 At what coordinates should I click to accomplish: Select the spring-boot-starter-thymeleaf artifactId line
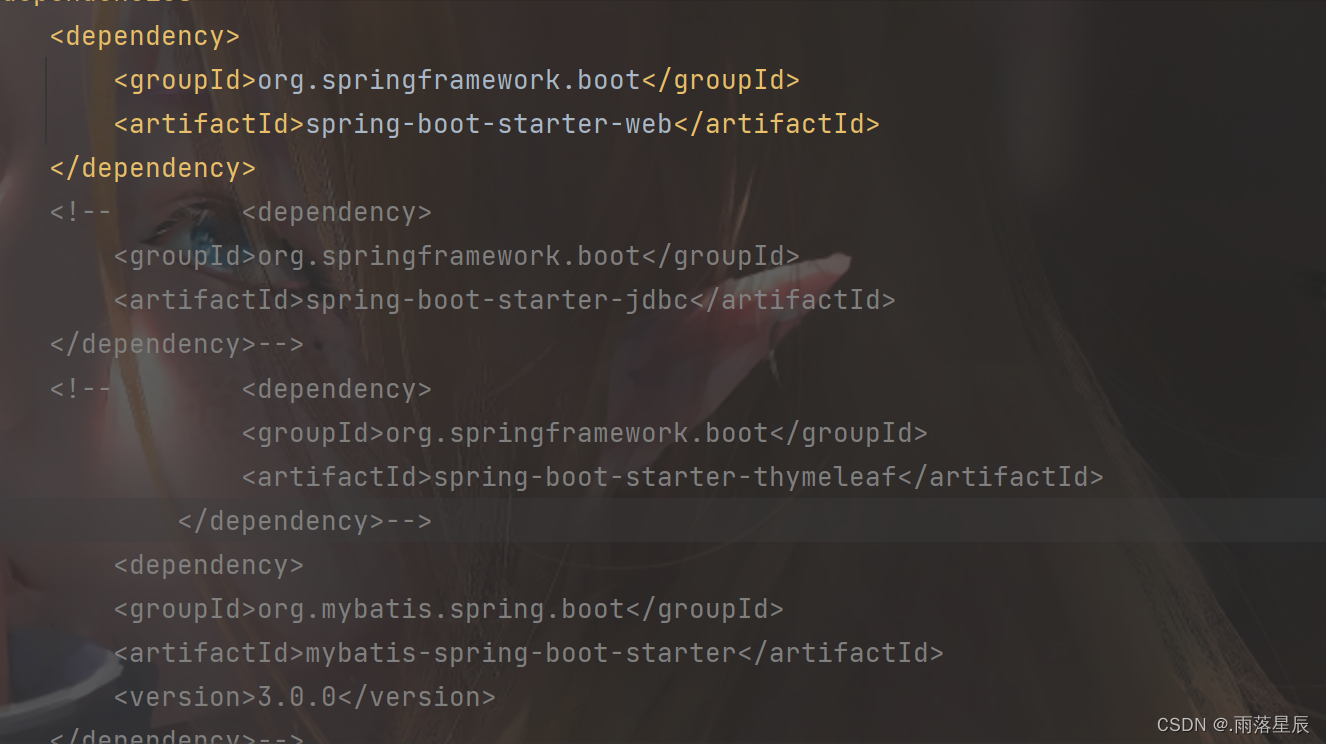[x=672, y=477]
